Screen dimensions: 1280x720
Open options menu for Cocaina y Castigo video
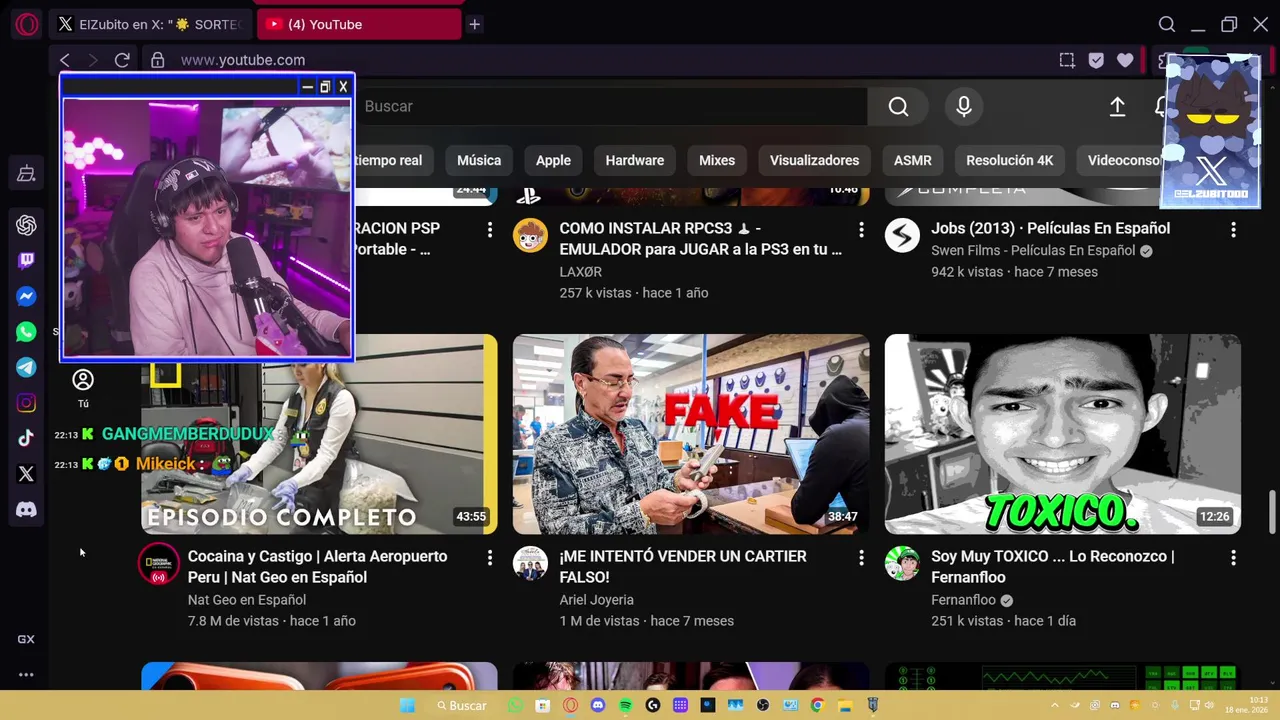click(x=489, y=558)
